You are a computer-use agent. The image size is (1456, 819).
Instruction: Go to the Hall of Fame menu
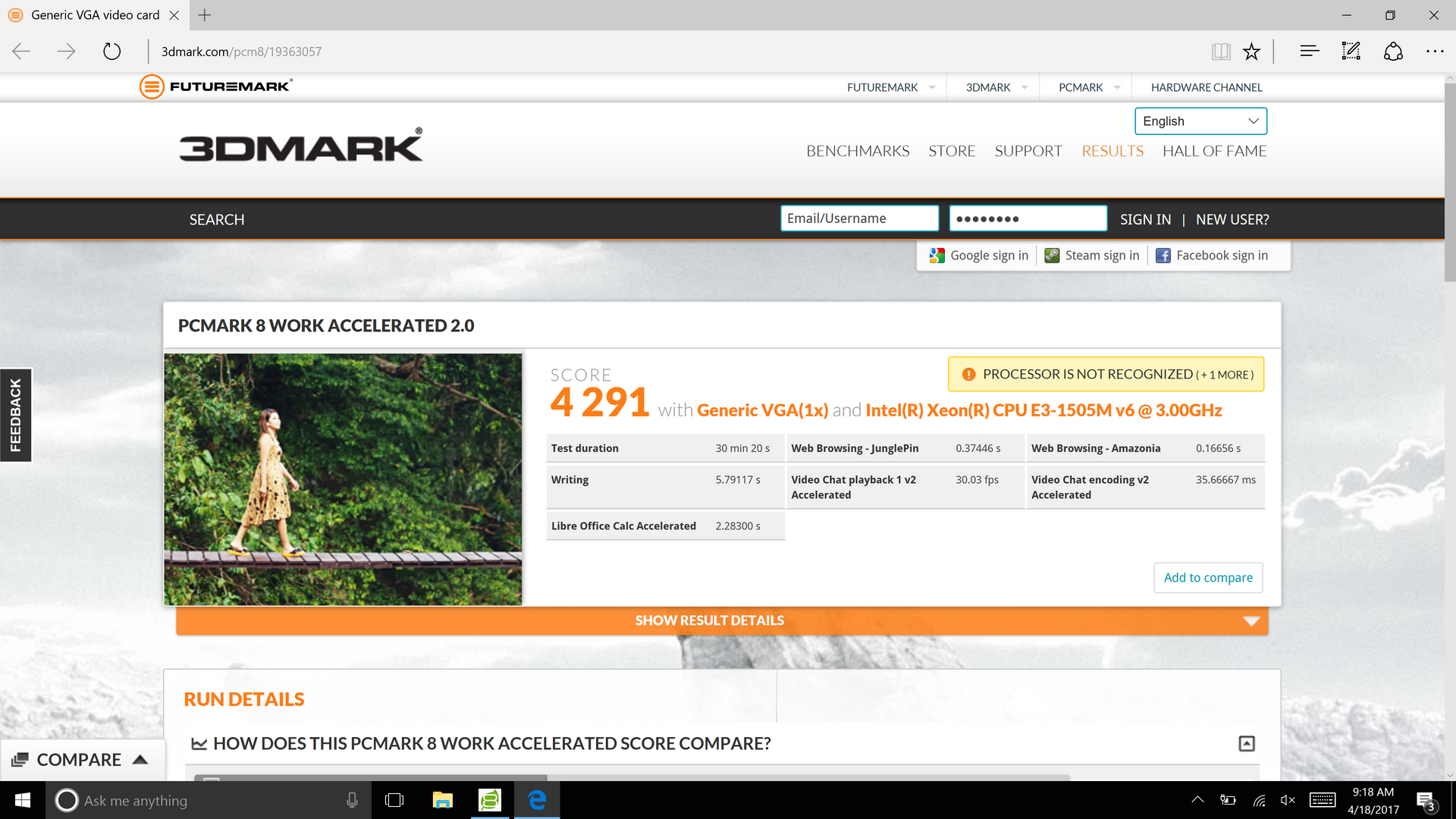(x=1214, y=151)
